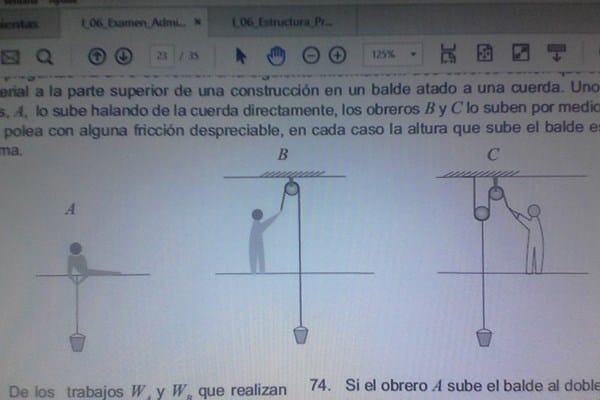Go to next page with down arrow

point(124,56)
